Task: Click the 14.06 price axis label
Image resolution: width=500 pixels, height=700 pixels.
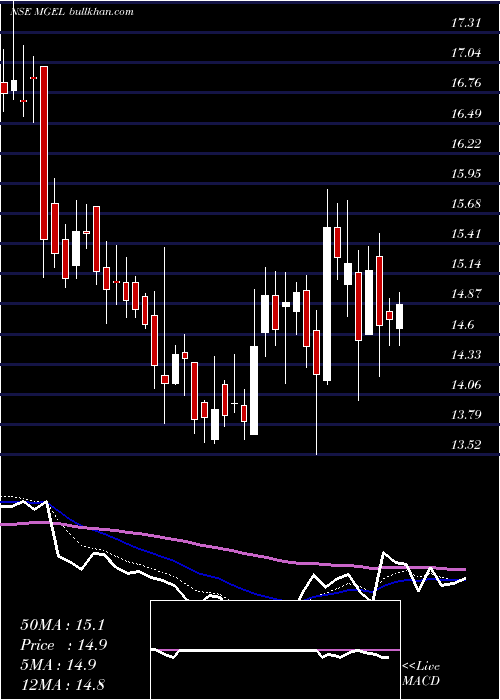Action: point(466,384)
